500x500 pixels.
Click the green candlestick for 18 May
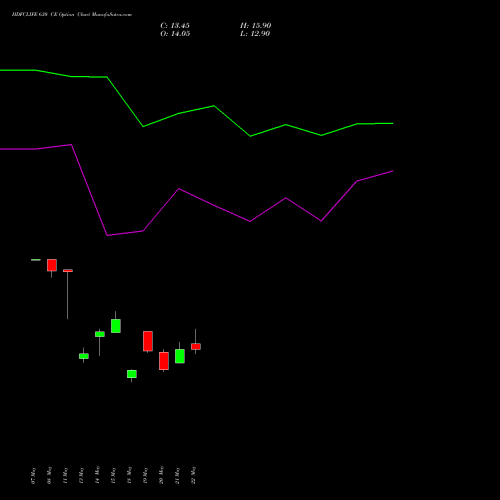tap(132, 374)
